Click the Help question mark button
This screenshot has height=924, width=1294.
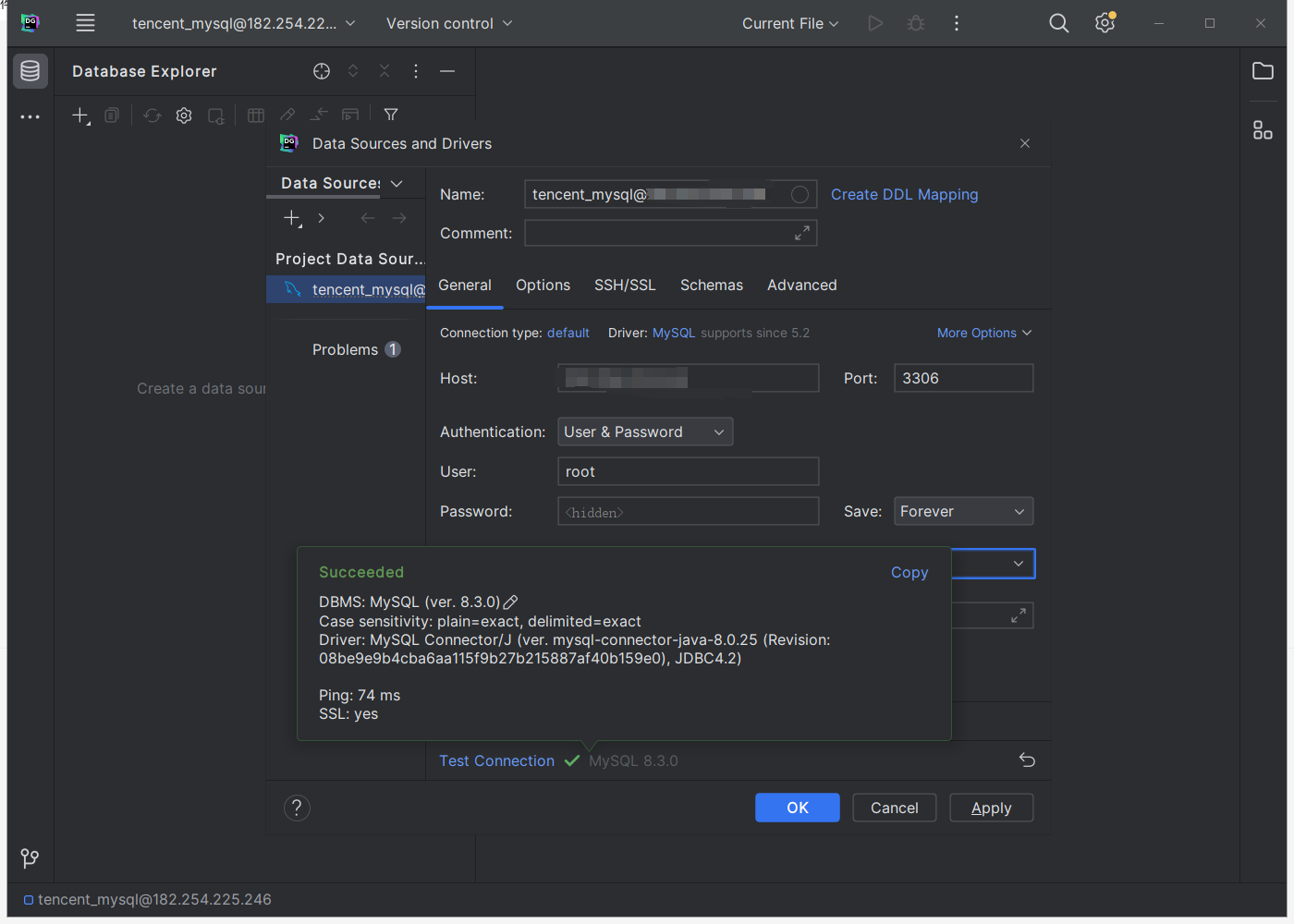coord(297,808)
